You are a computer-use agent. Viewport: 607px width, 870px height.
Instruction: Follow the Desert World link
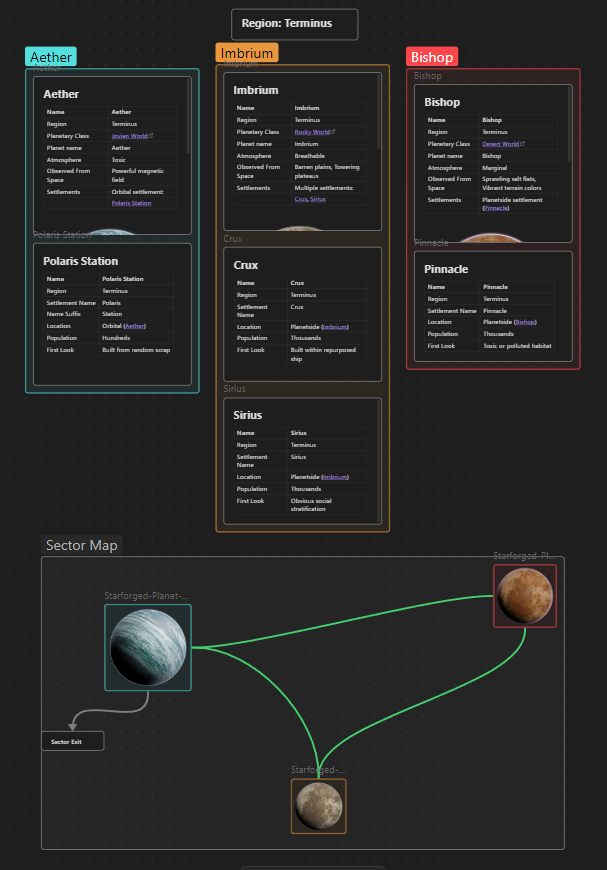click(502, 143)
